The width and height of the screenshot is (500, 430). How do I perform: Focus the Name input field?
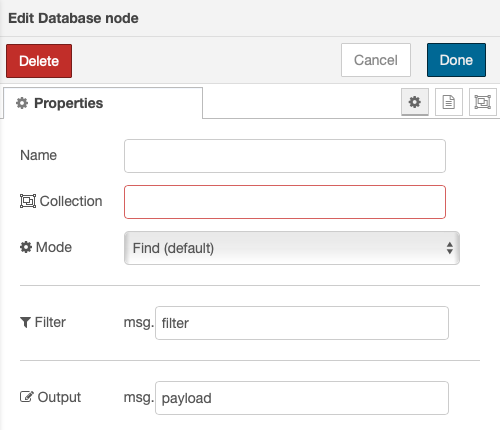click(285, 156)
